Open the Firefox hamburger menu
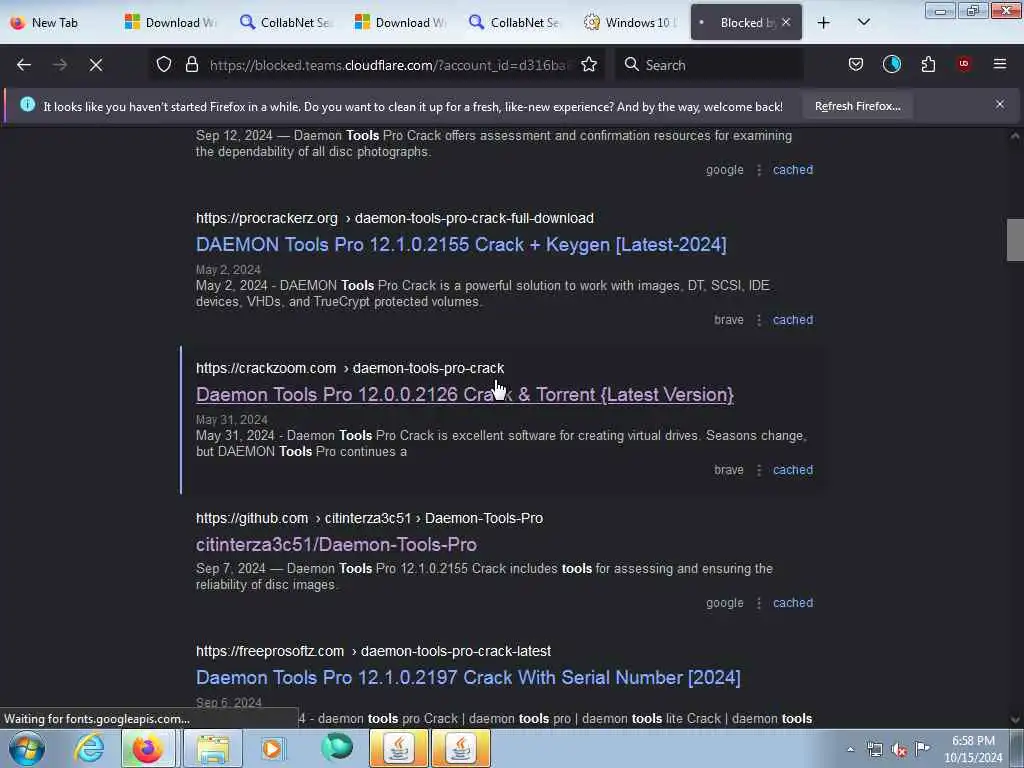Image resolution: width=1024 pixels, height=768 pixels. (1000, 65)
